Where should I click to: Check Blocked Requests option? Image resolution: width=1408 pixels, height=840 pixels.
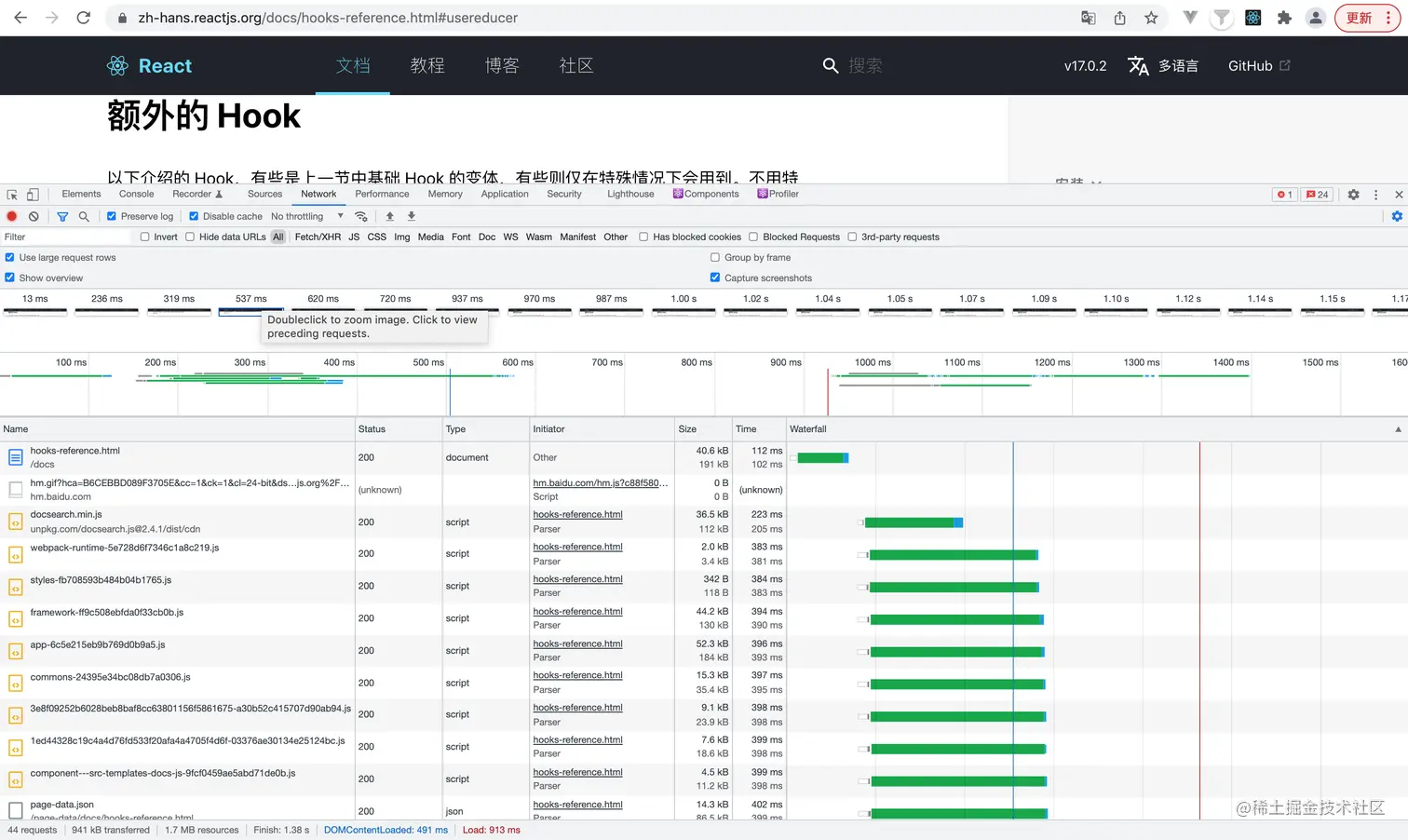point(753,237)
